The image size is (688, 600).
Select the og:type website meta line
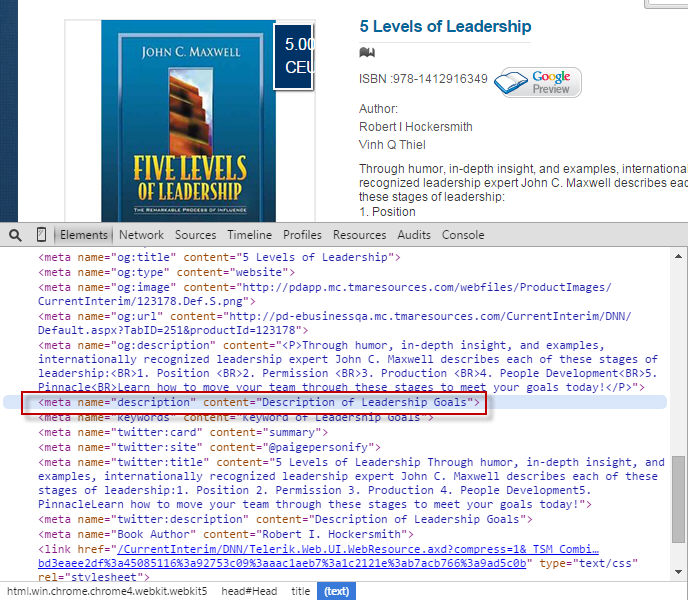(167, 272)
